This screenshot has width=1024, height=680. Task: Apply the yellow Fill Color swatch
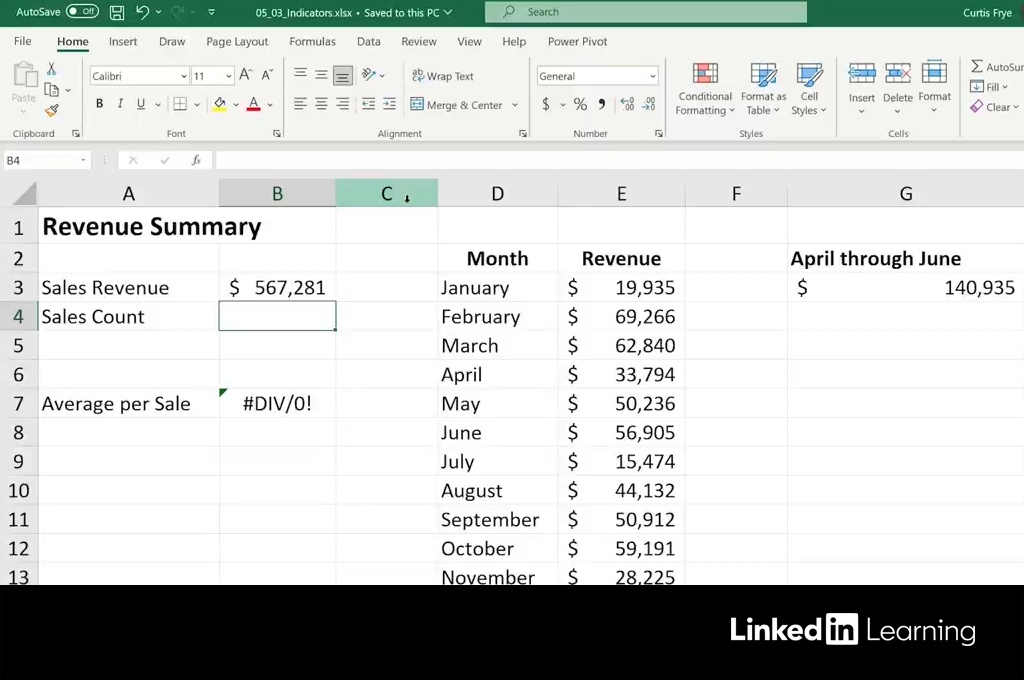(x=220, y=104)
